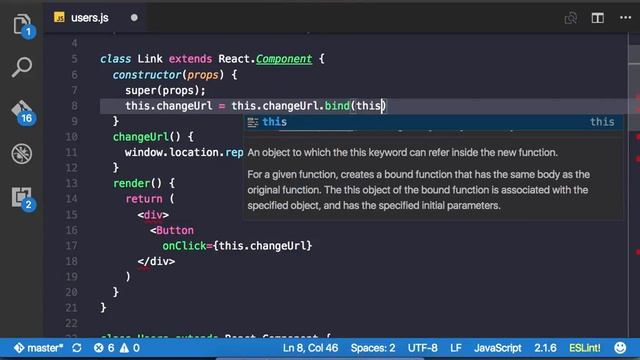Click the JS file icon on users.js tab
Viewport: 640px width, 360px height.
(59, 18)
